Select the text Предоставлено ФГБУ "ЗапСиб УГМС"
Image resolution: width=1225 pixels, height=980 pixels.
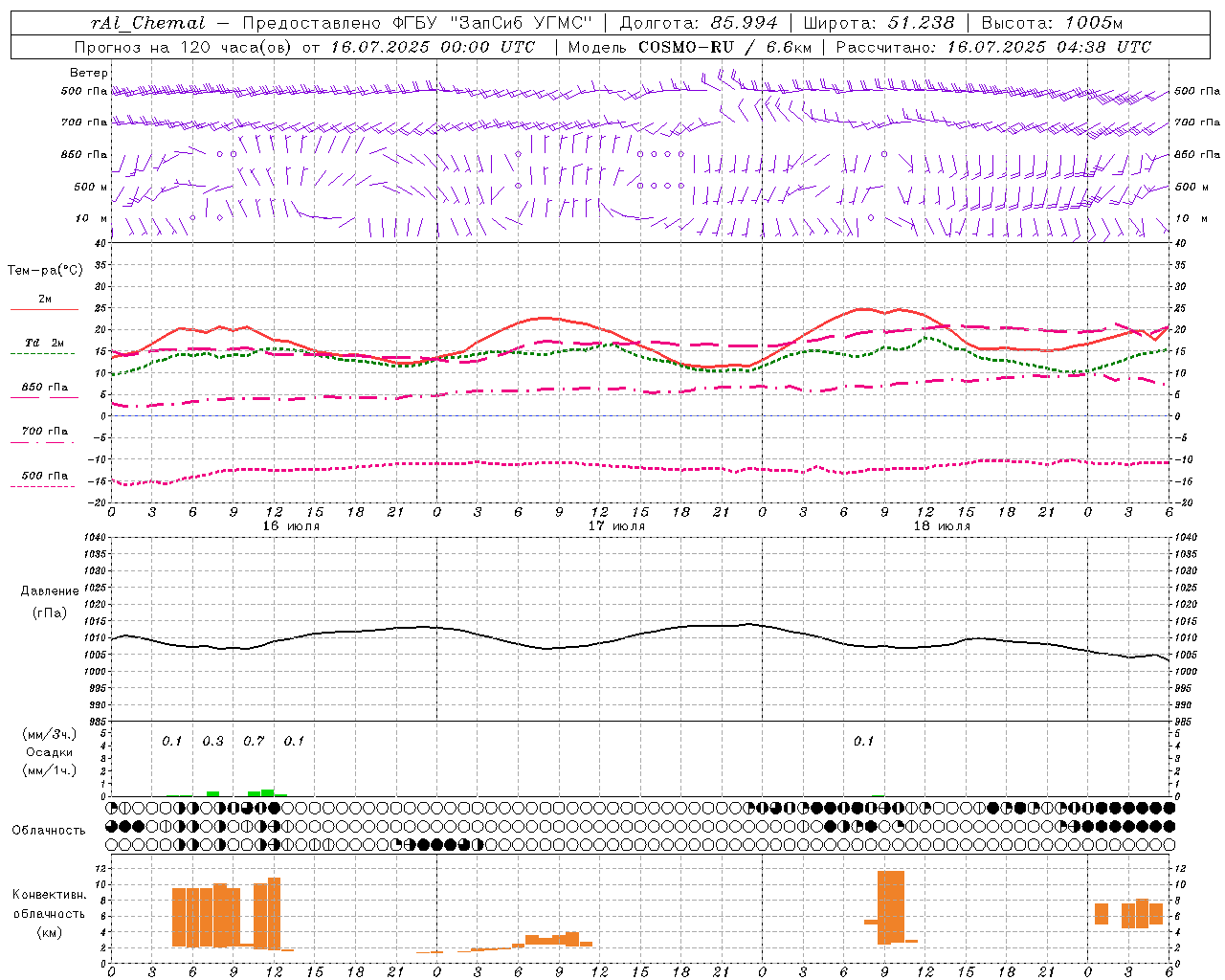coord(417,23)
